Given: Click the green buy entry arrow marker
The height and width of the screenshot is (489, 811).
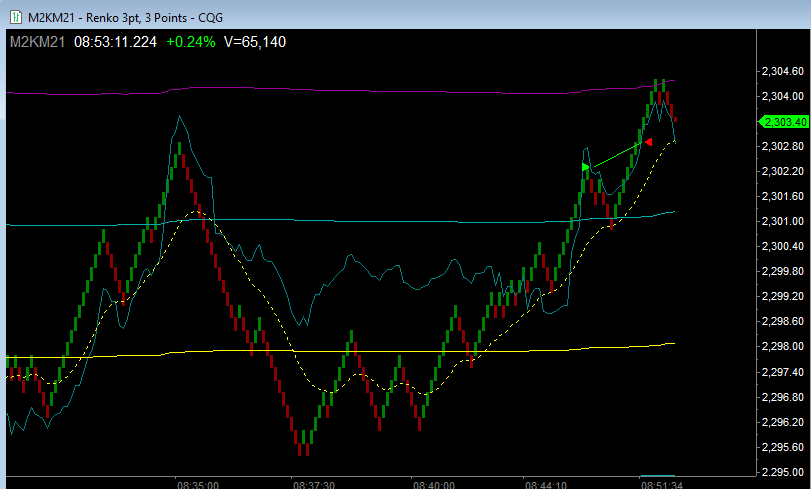Looking at the screenshot, I should click(x=585, y=167).
